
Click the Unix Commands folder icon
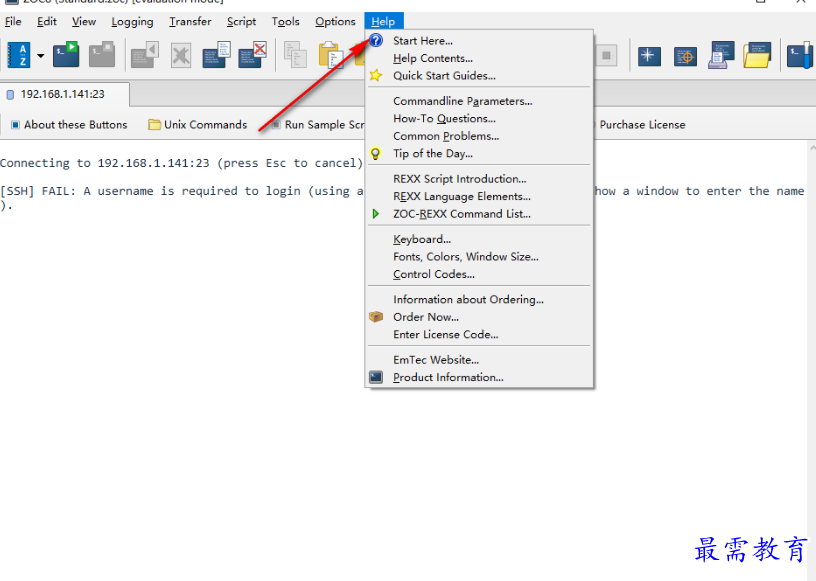[x=154, y=124]
